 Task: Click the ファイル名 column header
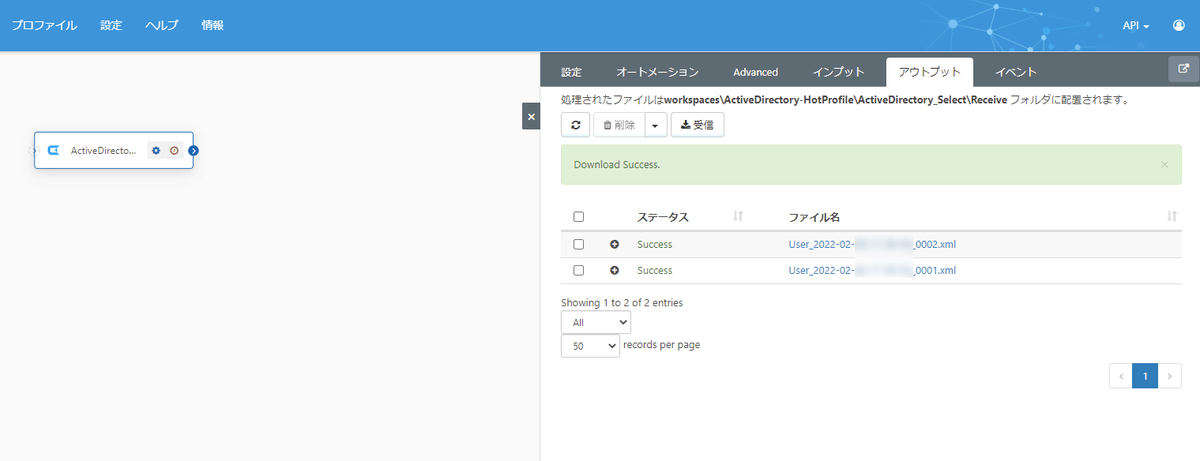click(814, 217)
